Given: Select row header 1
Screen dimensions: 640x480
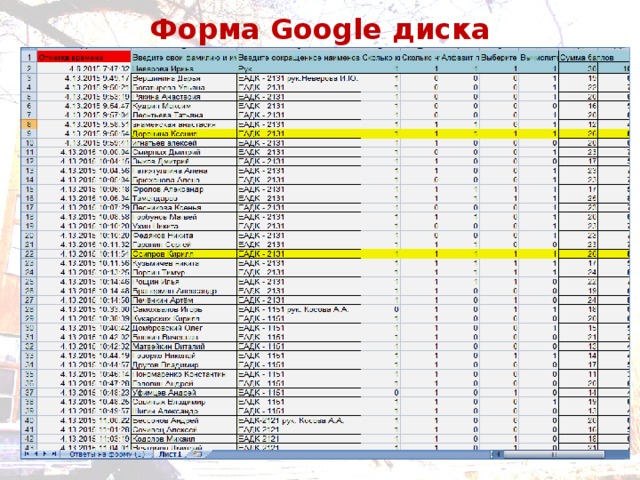Looking at the screenshot, I should click(29, 57).
